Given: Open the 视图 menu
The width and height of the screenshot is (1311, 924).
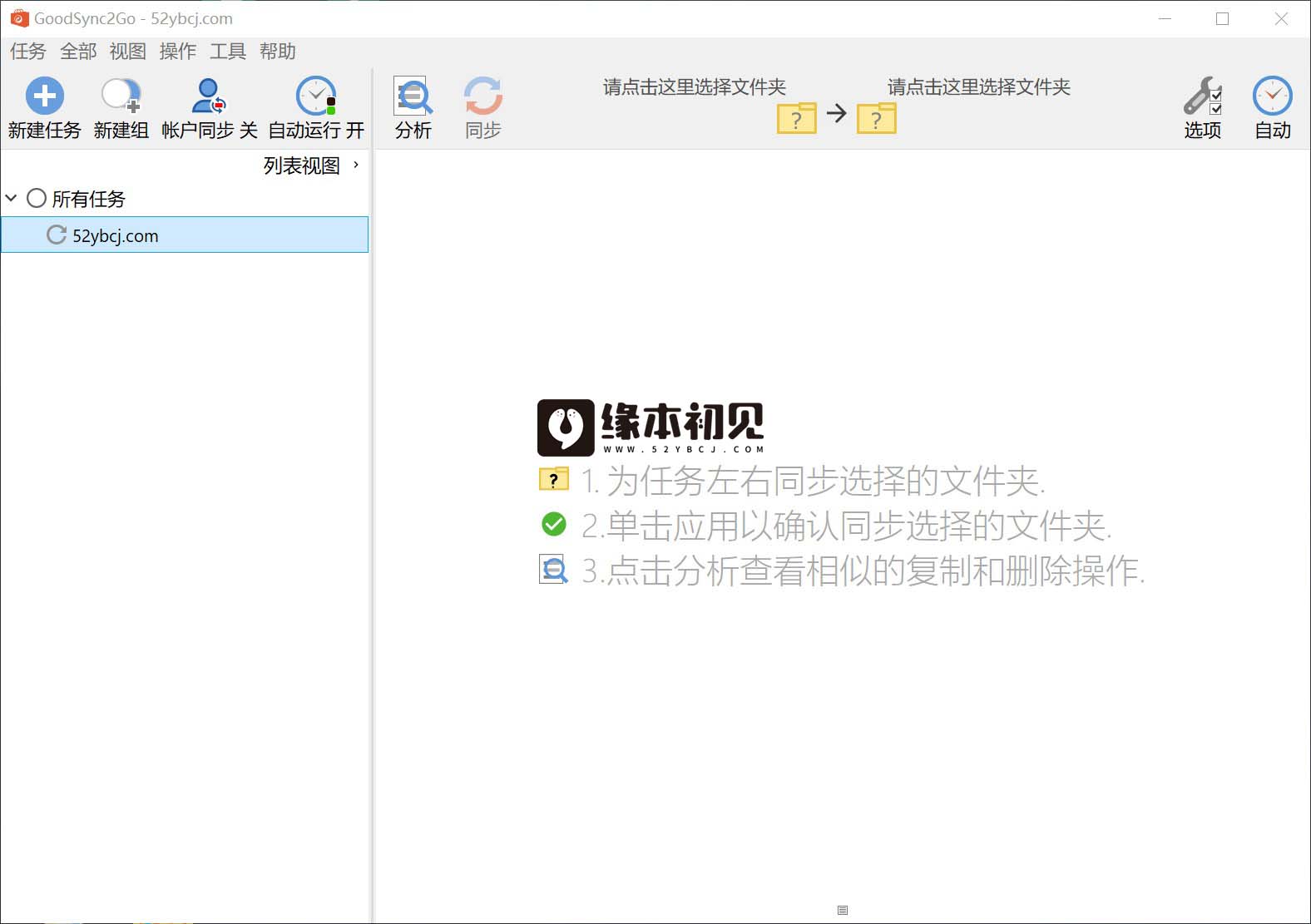Looking at the screenshot, I should coord(128,52).
